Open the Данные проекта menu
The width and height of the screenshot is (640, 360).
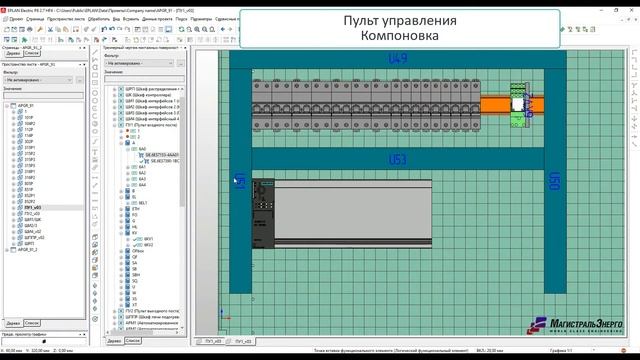point(157,19)
